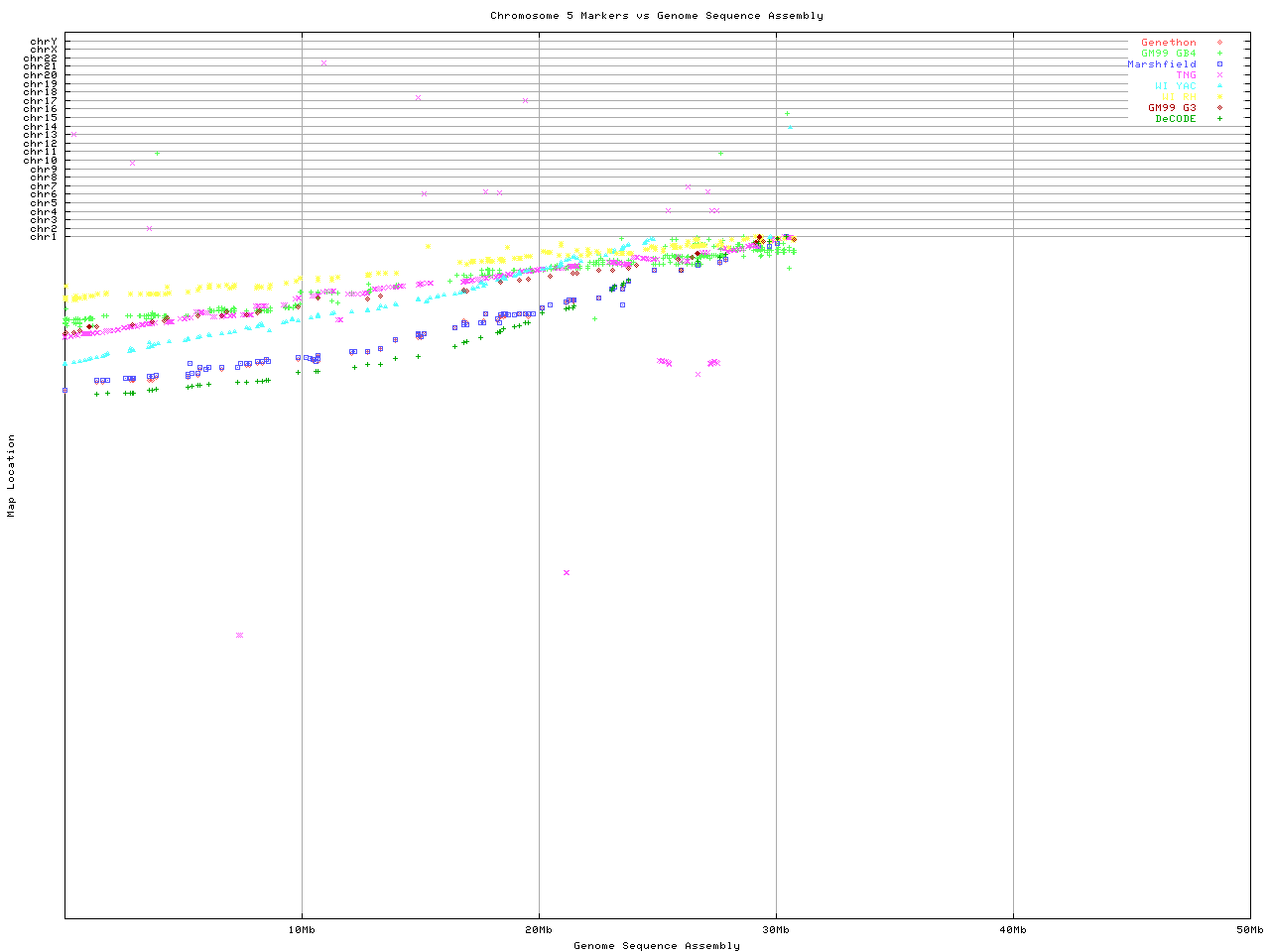Click the gray x marker on chr21 row

click(x=323, y=63)
